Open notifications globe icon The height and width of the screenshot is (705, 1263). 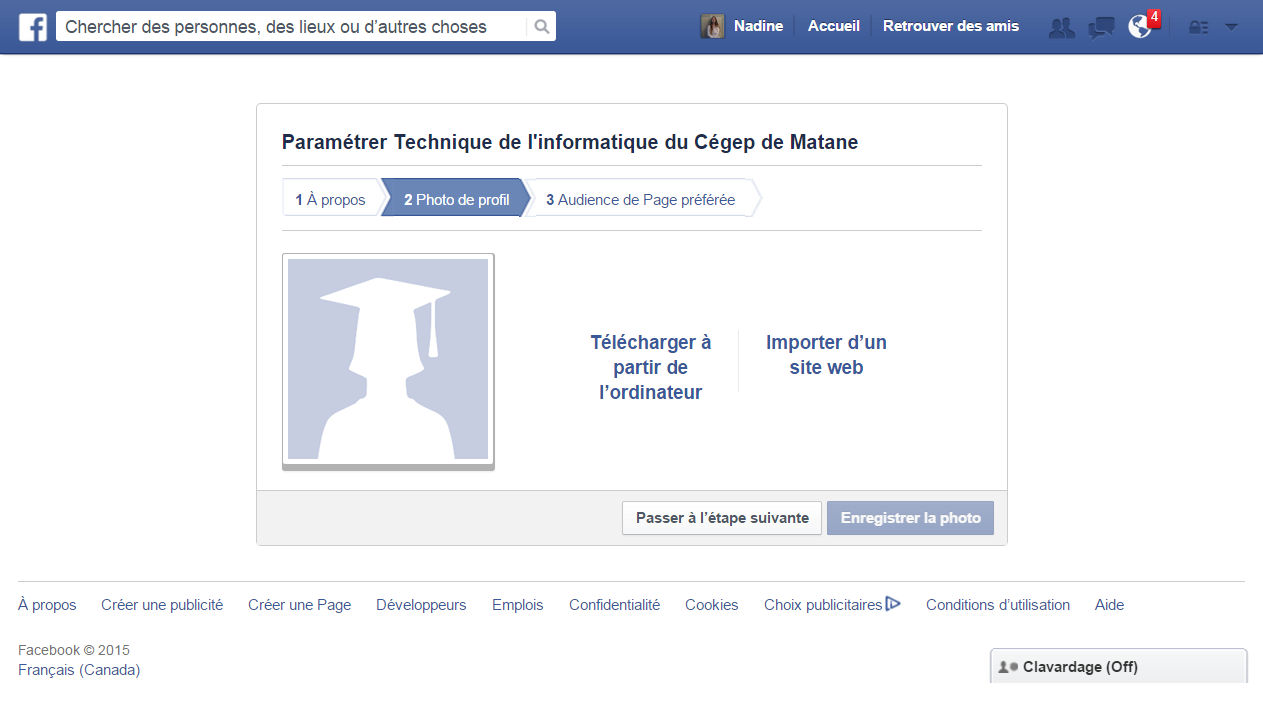click(1140, 27)
